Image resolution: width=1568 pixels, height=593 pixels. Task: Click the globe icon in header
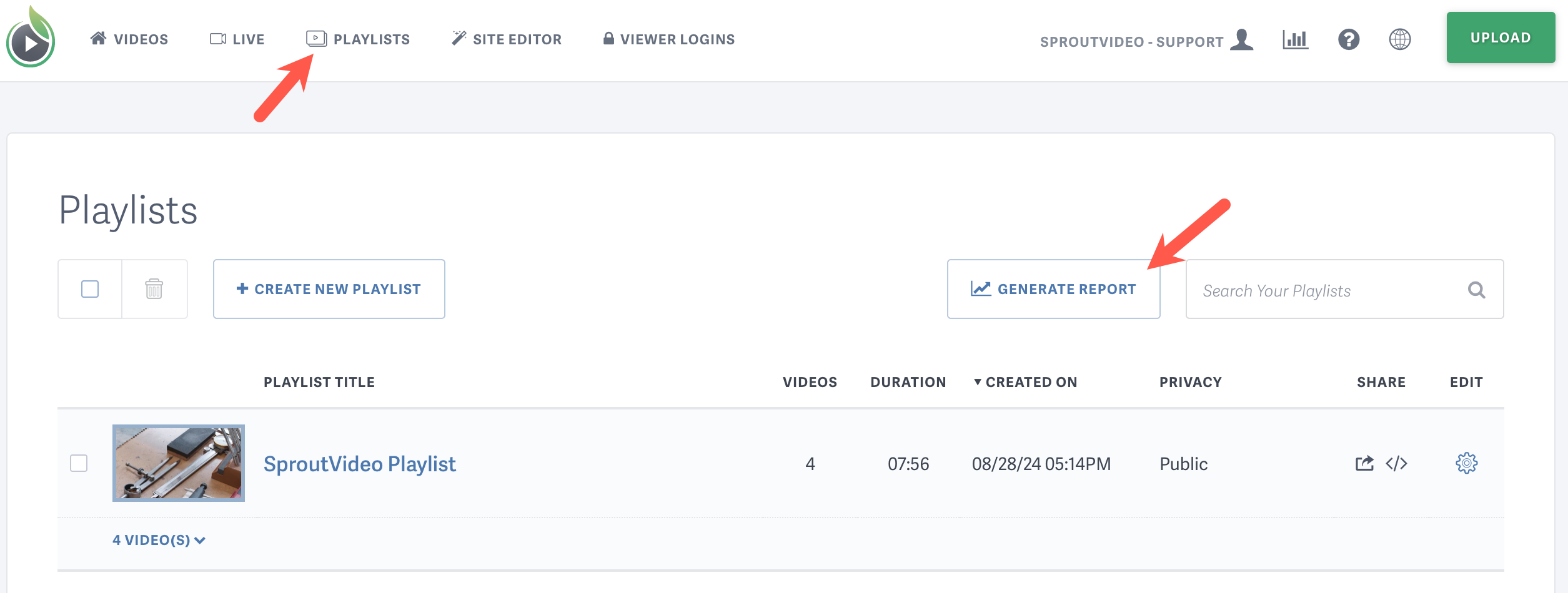coord(1399,39)
